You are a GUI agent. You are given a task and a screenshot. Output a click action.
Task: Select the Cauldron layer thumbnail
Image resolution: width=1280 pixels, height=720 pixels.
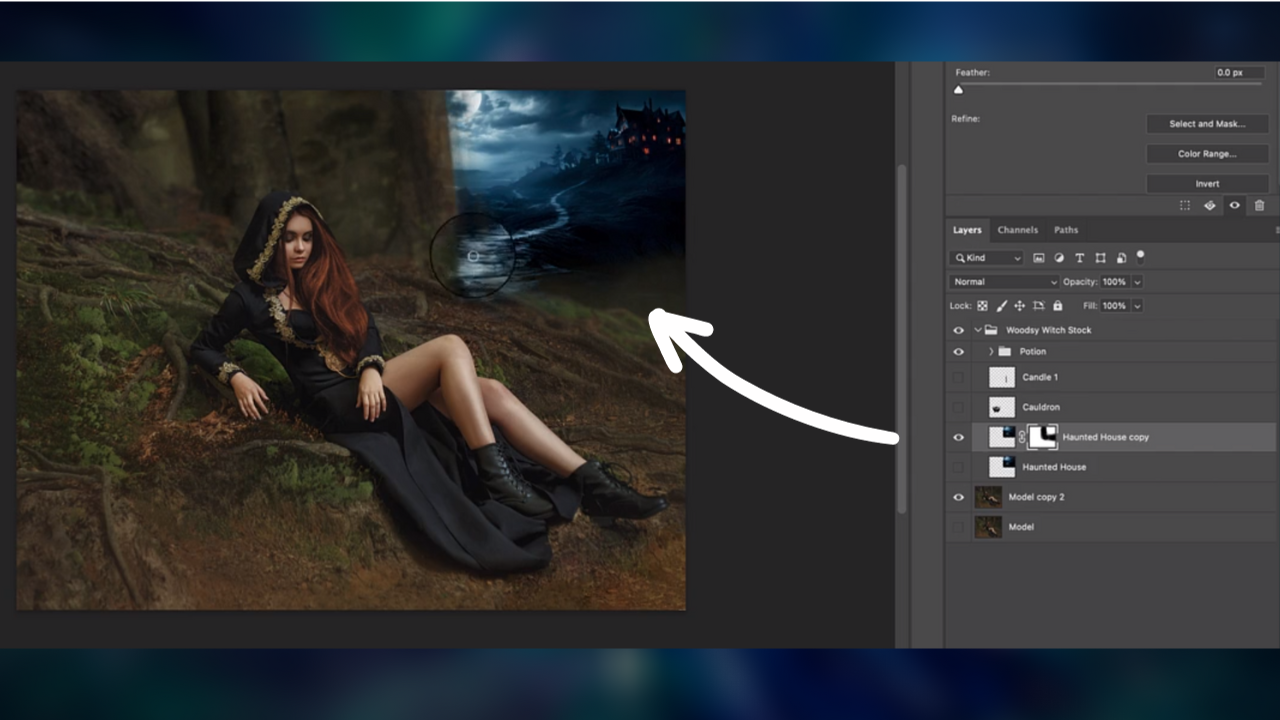(1002, 407)
